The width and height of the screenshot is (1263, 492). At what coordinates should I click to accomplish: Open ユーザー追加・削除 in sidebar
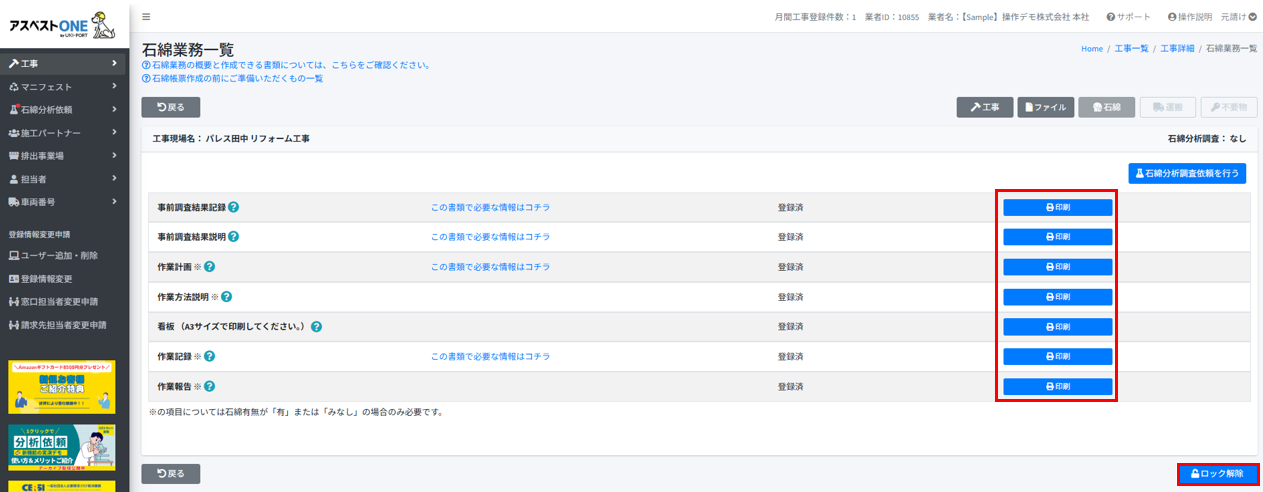pyautogui.click(x=60, y=256)
